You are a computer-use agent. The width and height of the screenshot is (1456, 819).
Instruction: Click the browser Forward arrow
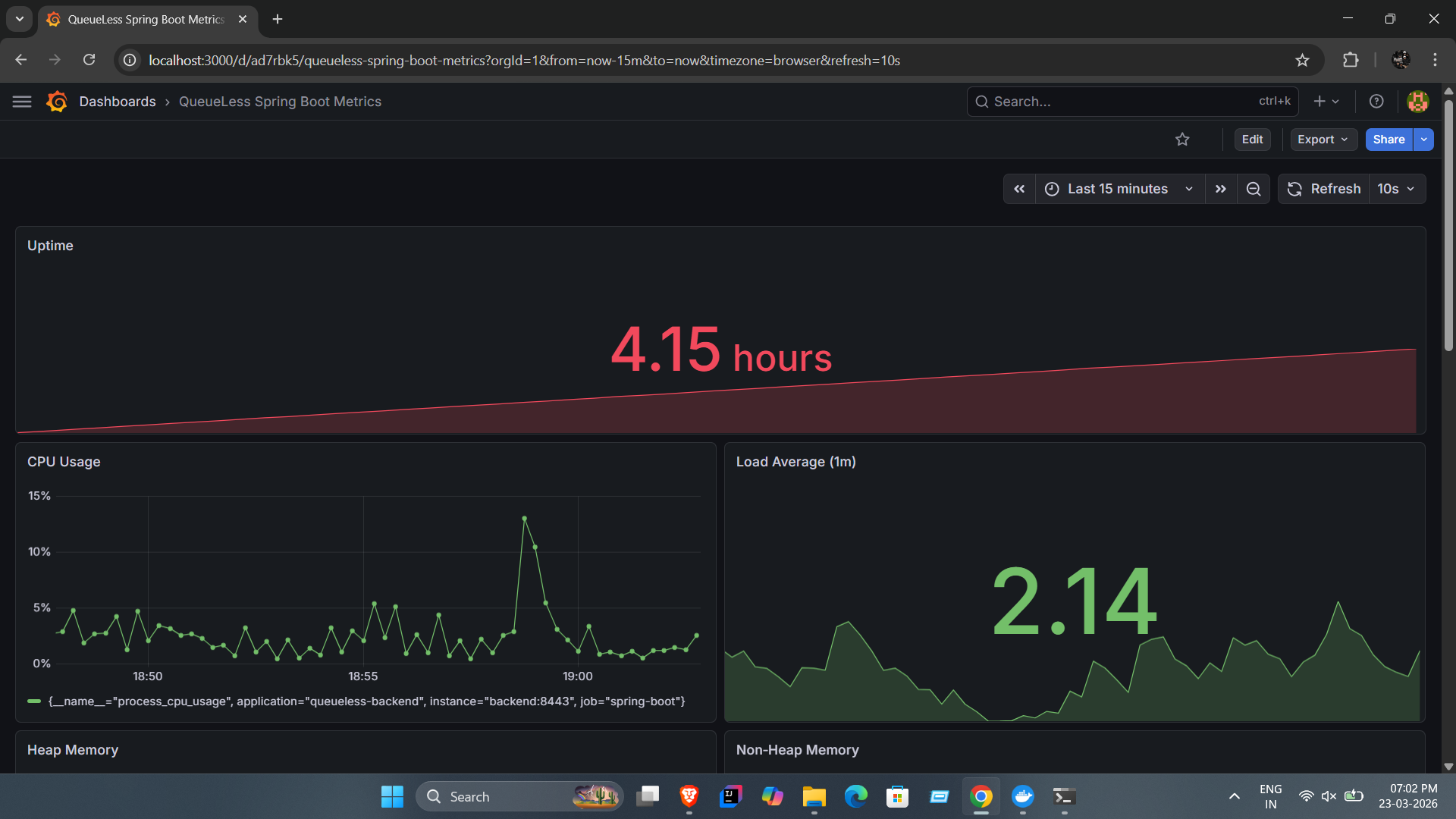click(x=55, y=60)
